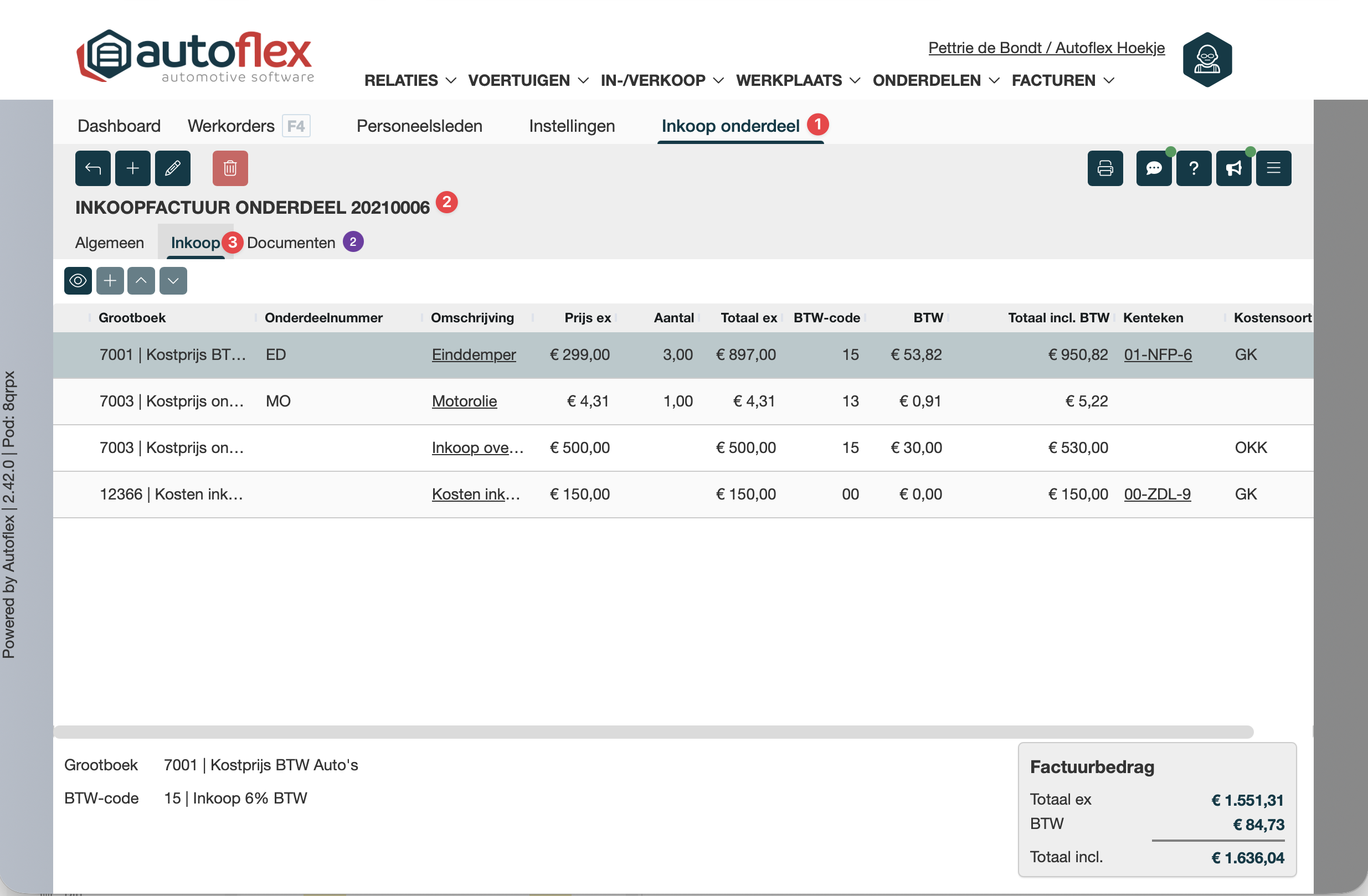Expand the IN-/VERKOOP menu
Screen dimensions: 1368x896
pos(662,80)
